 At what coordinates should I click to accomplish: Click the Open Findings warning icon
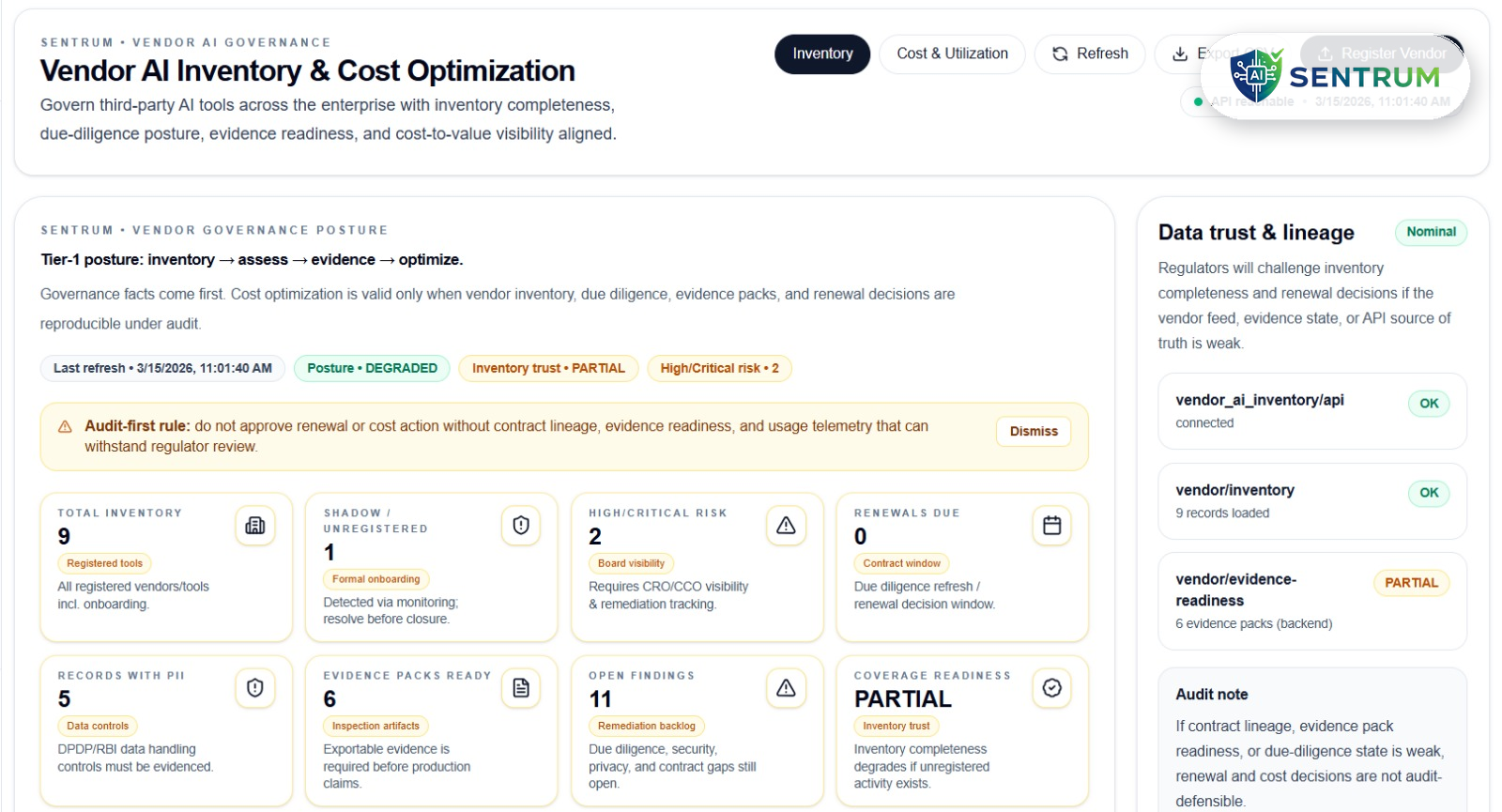786,688
